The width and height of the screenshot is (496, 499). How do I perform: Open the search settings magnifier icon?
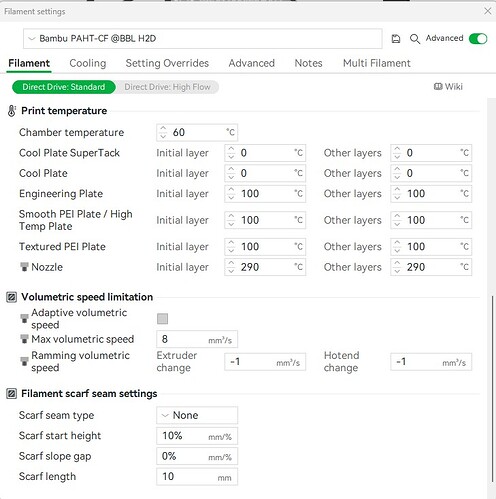pos(415,39)
